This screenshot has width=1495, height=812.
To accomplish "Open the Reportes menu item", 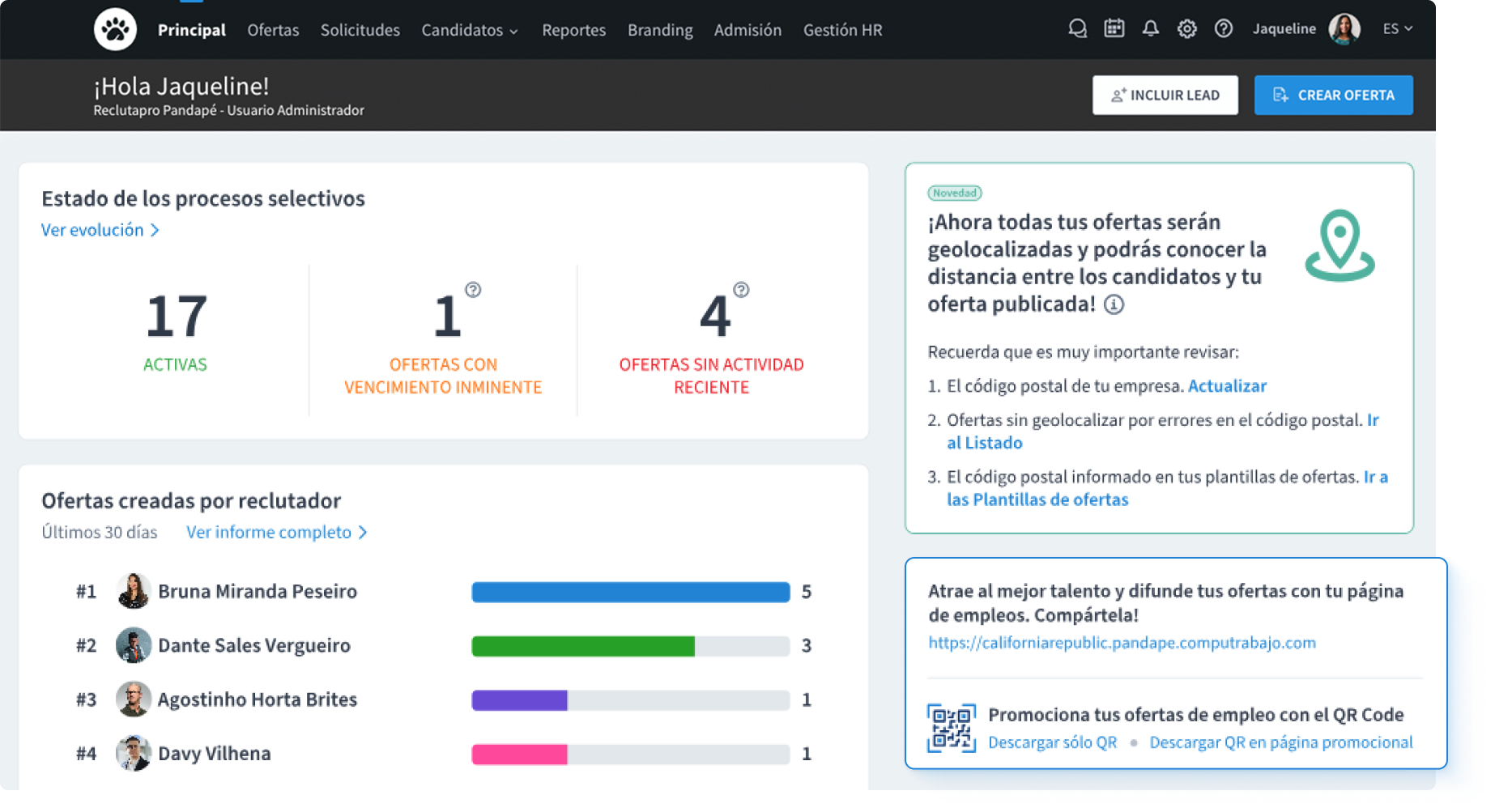I will pos(573,30).
